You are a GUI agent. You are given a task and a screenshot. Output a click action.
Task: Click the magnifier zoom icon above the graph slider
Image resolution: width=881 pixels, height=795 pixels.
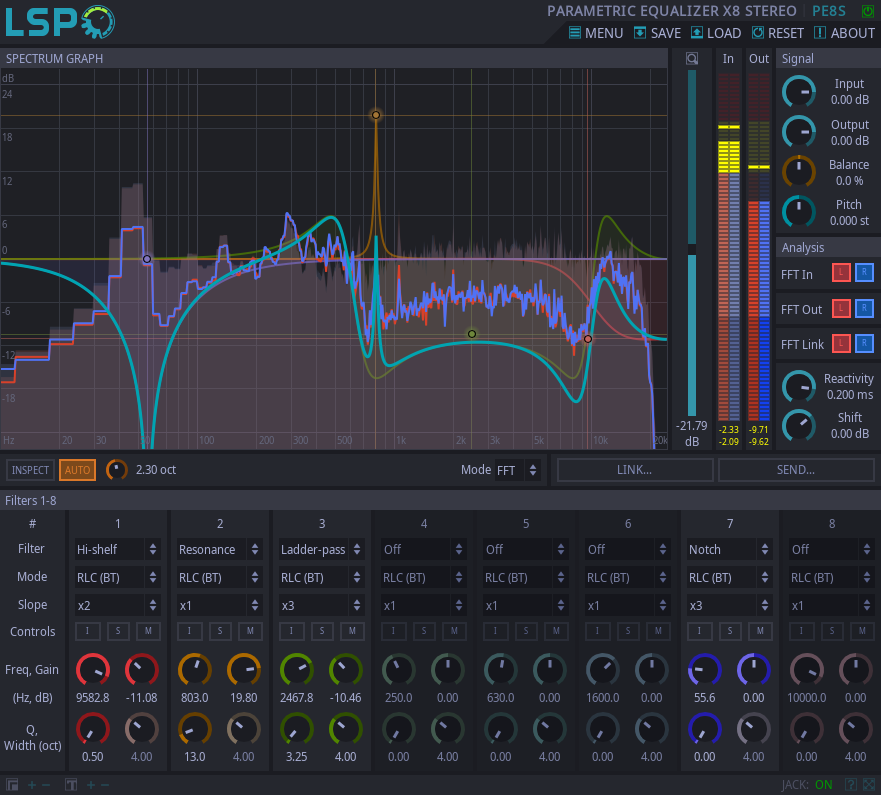692,58
